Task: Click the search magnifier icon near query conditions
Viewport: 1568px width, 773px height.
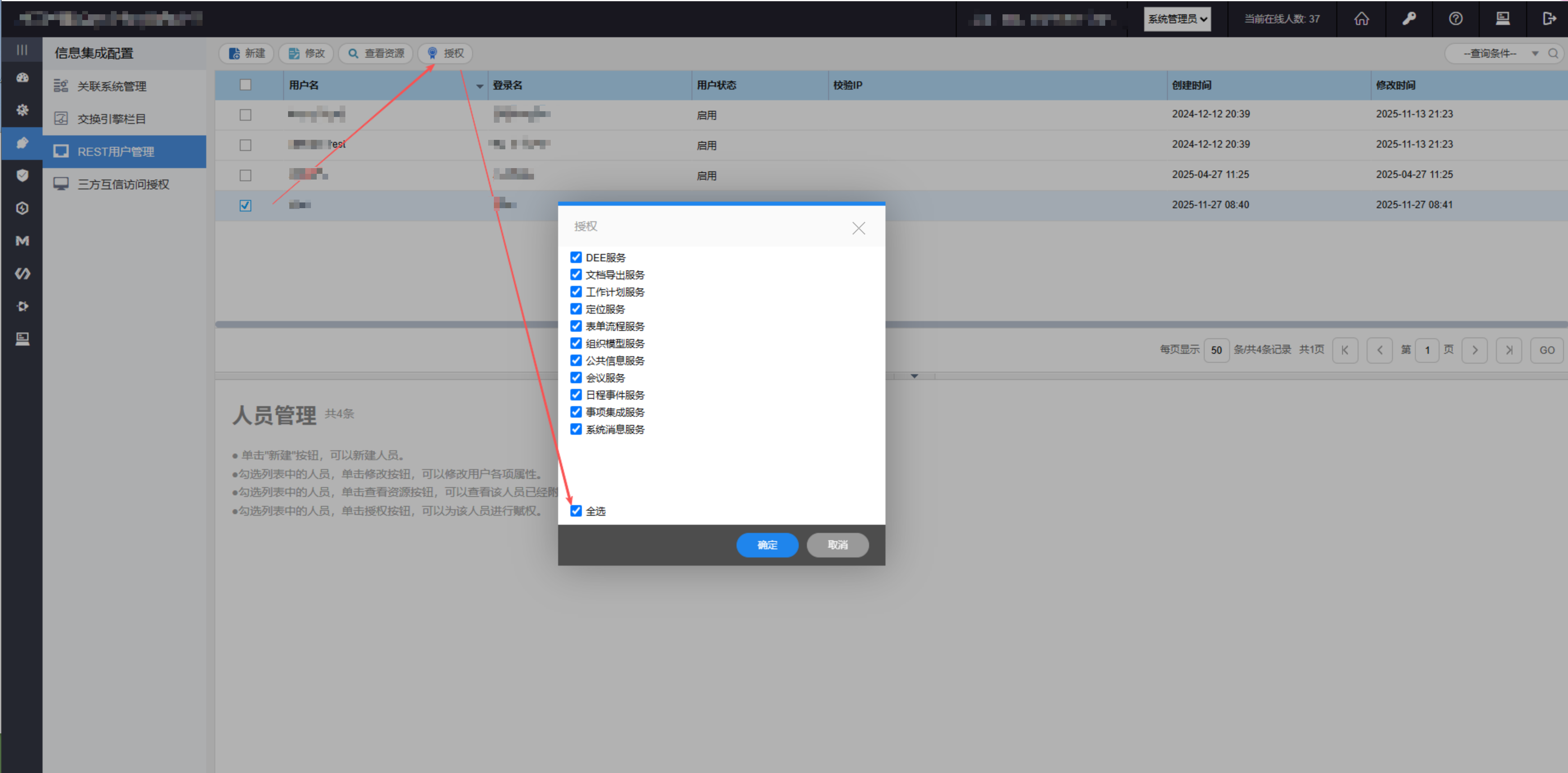Action: pyautogui.click(x=1553, y=54)
